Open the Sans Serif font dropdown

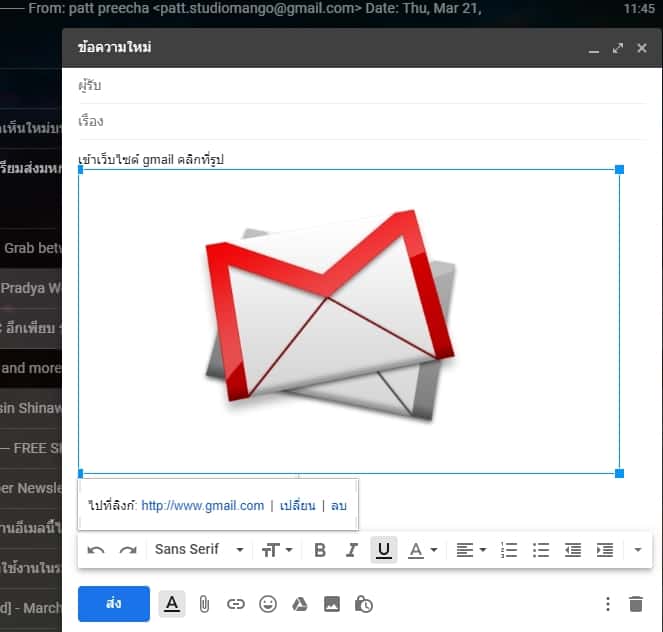pyautogui.click(x=199, y=550)
